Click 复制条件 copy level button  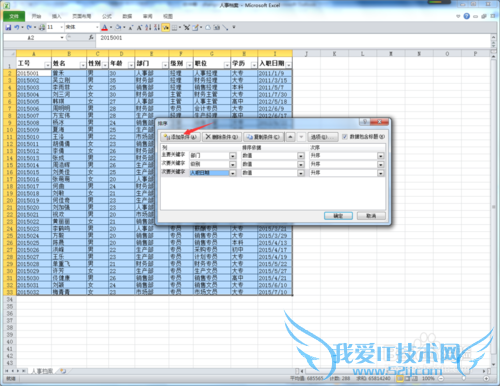[x=263, y=137]
